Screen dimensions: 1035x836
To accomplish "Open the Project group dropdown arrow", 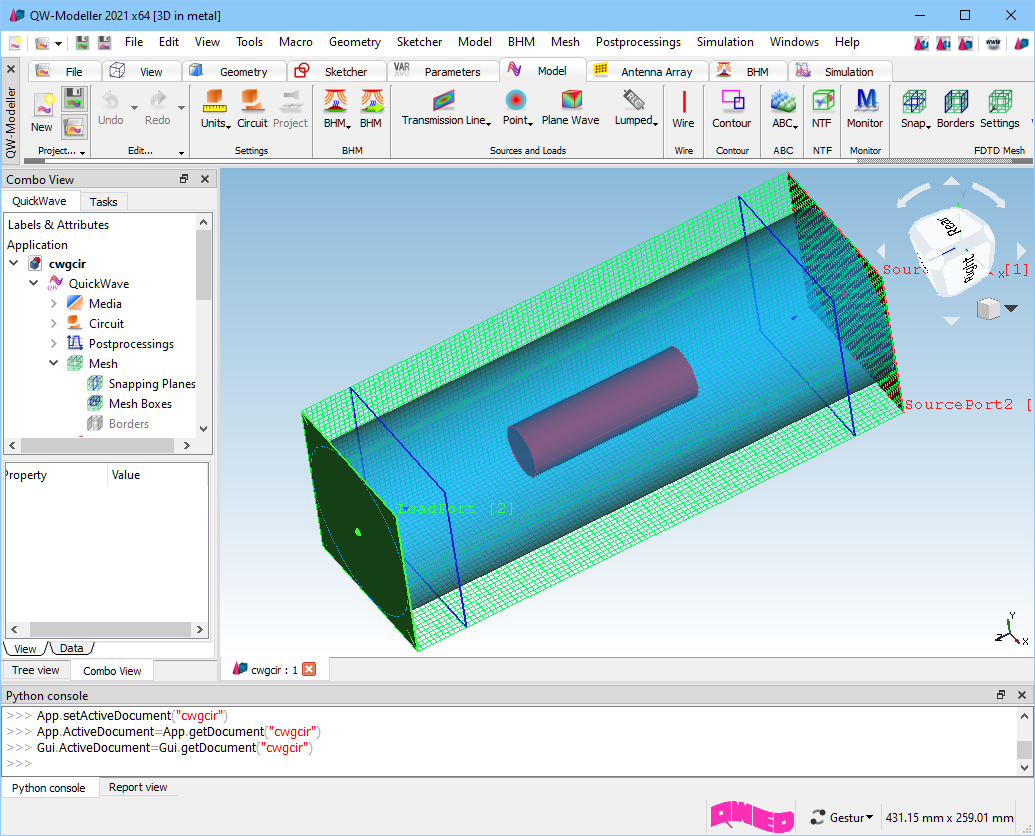I will (x=83, y=152).
